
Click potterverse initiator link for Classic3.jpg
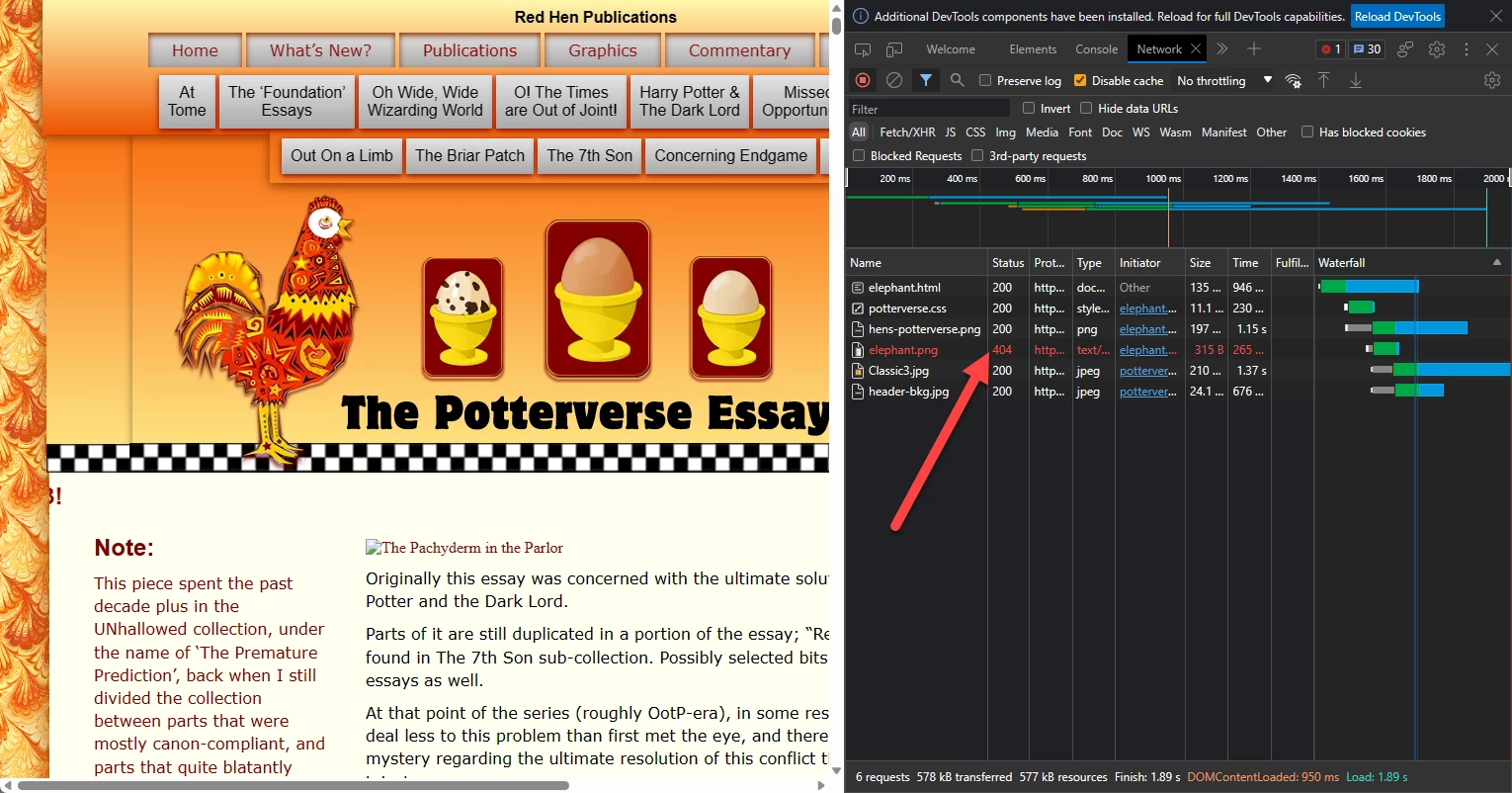pyautogui.click(x=1147, y=371)
